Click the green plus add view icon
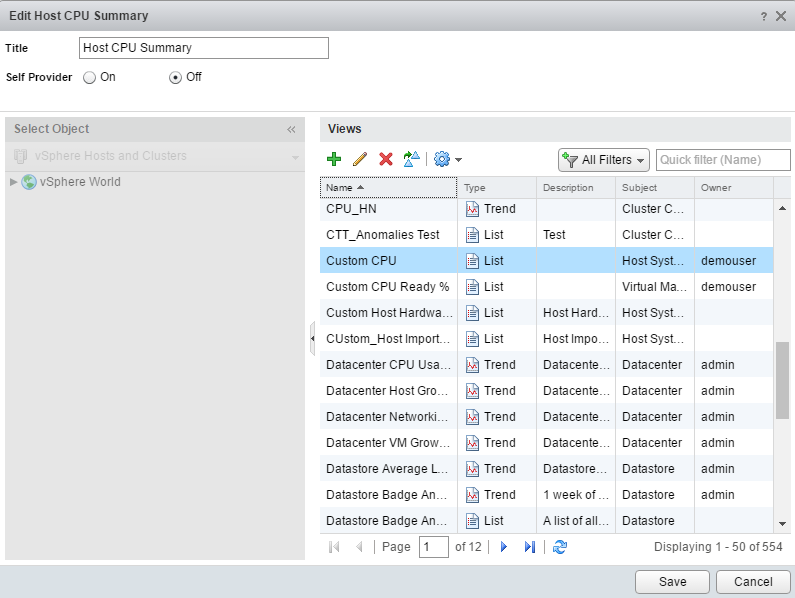The image size is (795, 598). (x=334, y=160)
